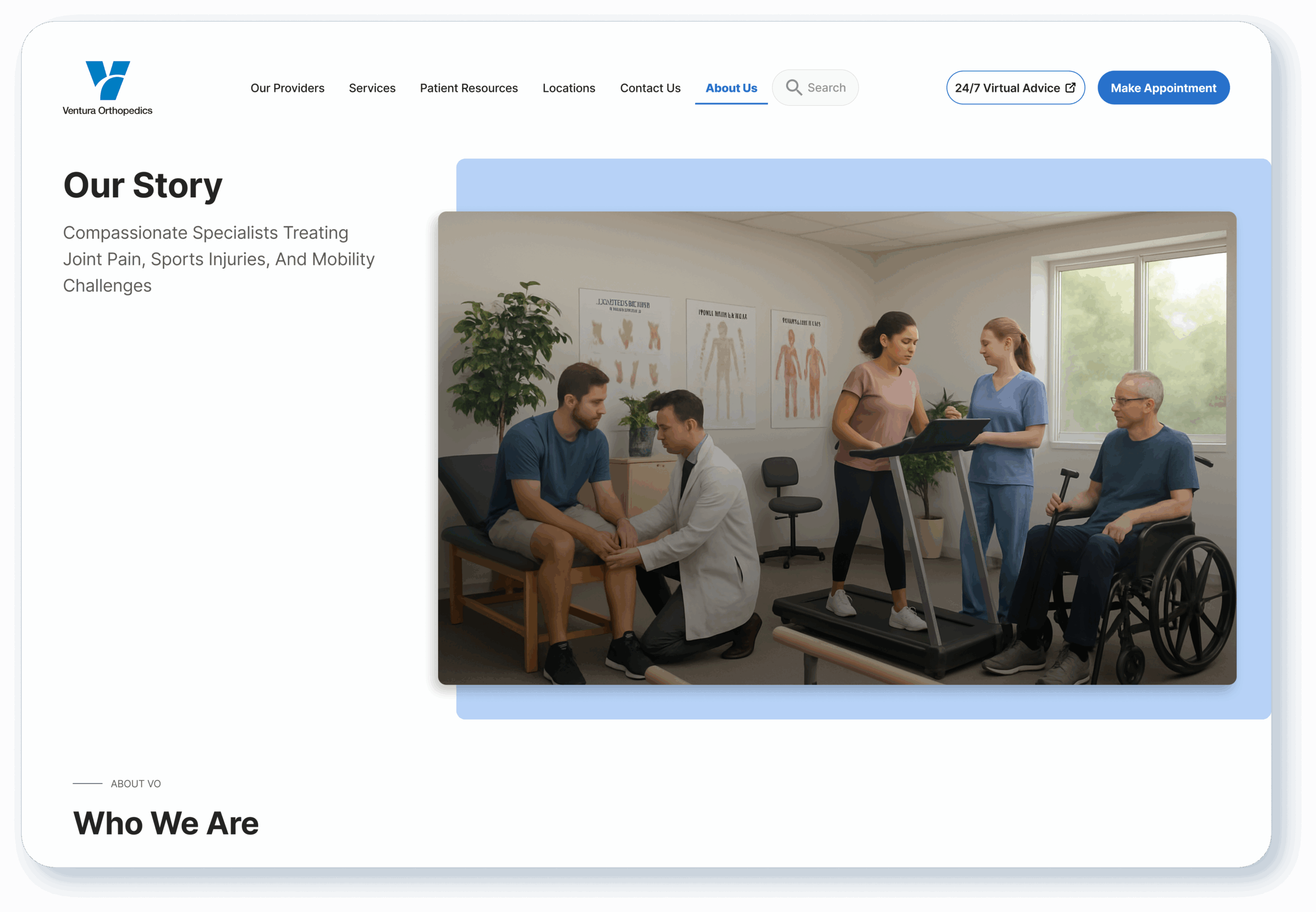Click the external link icon on Virtual Advice
Viewport: 1316px width, 912px height.
click(x=1070, y=87)
